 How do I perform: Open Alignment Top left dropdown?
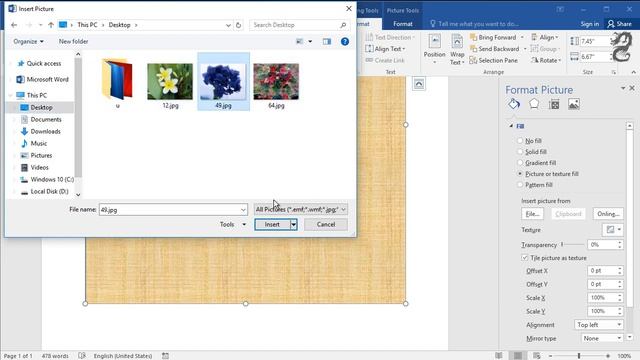[x=599, y=325]
